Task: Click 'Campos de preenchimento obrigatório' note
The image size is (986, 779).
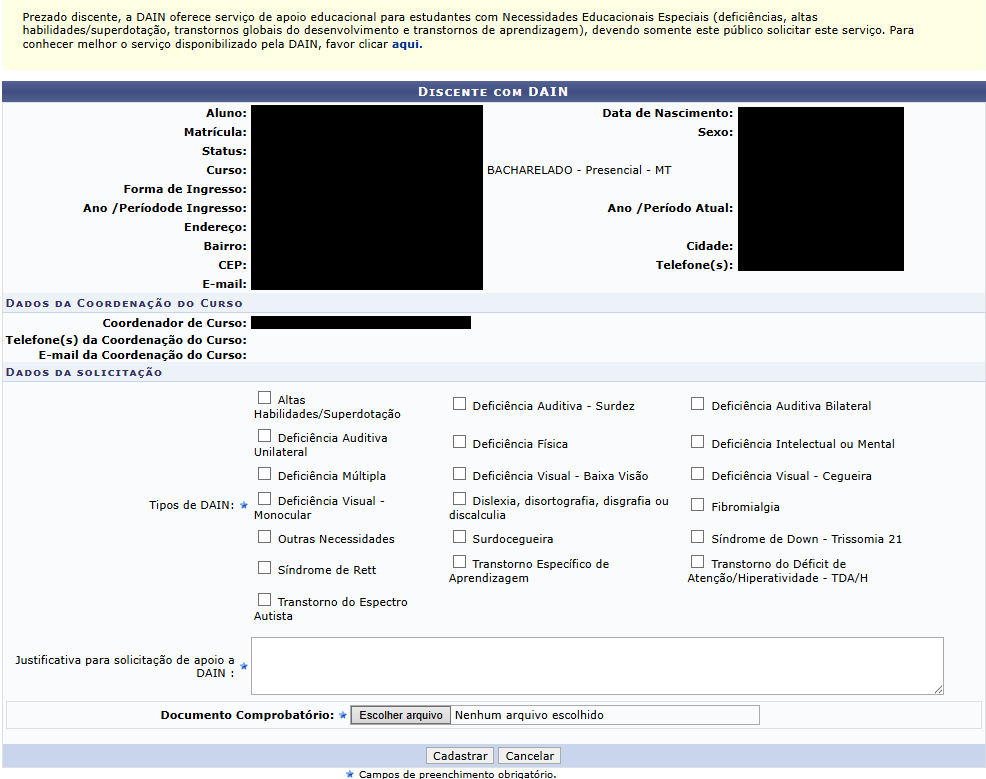Action: (x=457, y=774)
